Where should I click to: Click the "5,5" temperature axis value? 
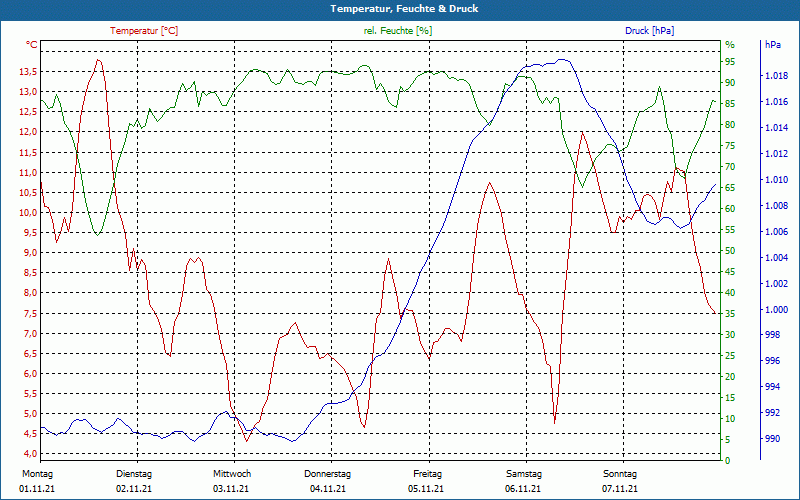30,394
